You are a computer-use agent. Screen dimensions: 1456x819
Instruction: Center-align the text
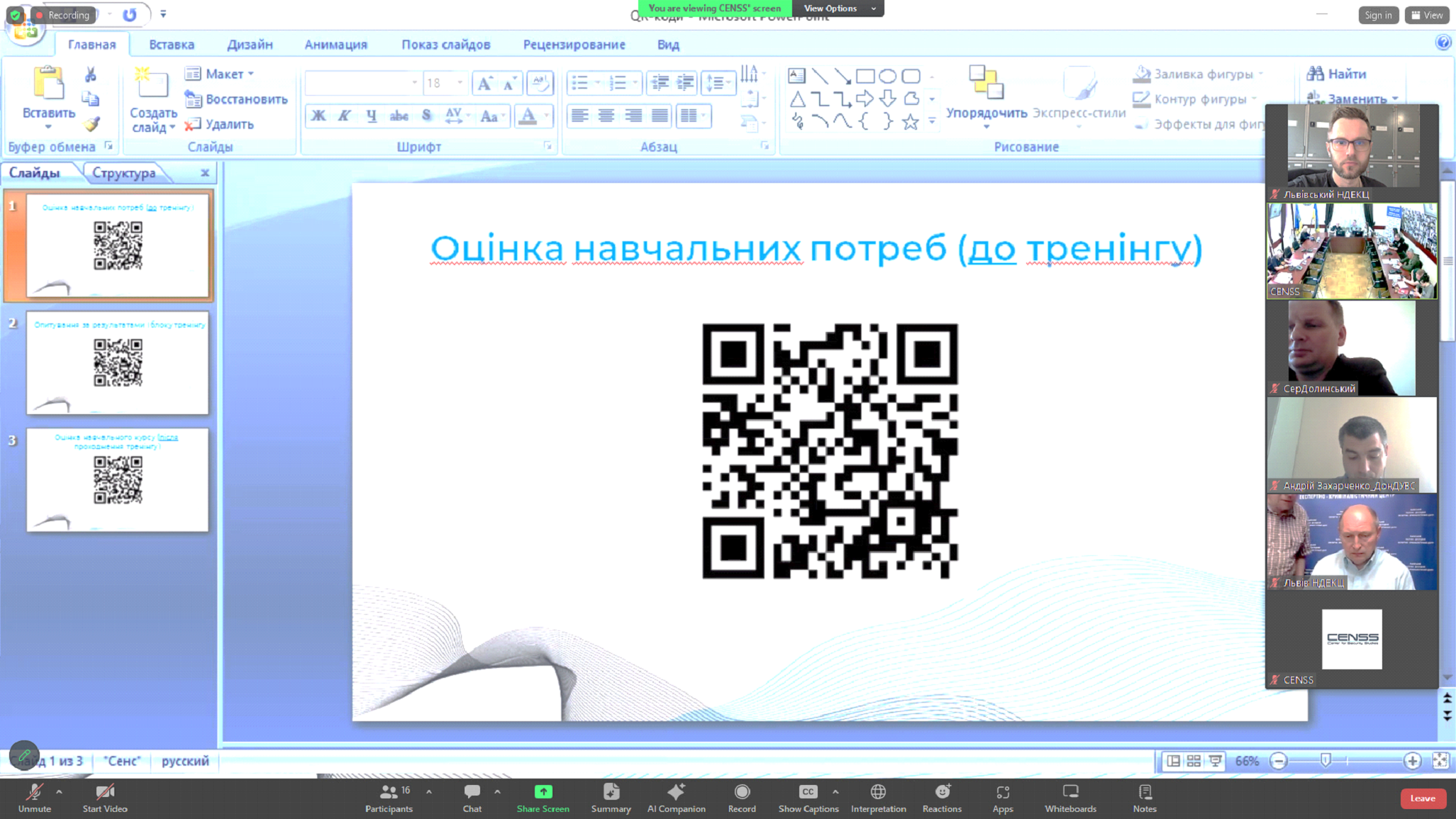click(x=606, y=116)
